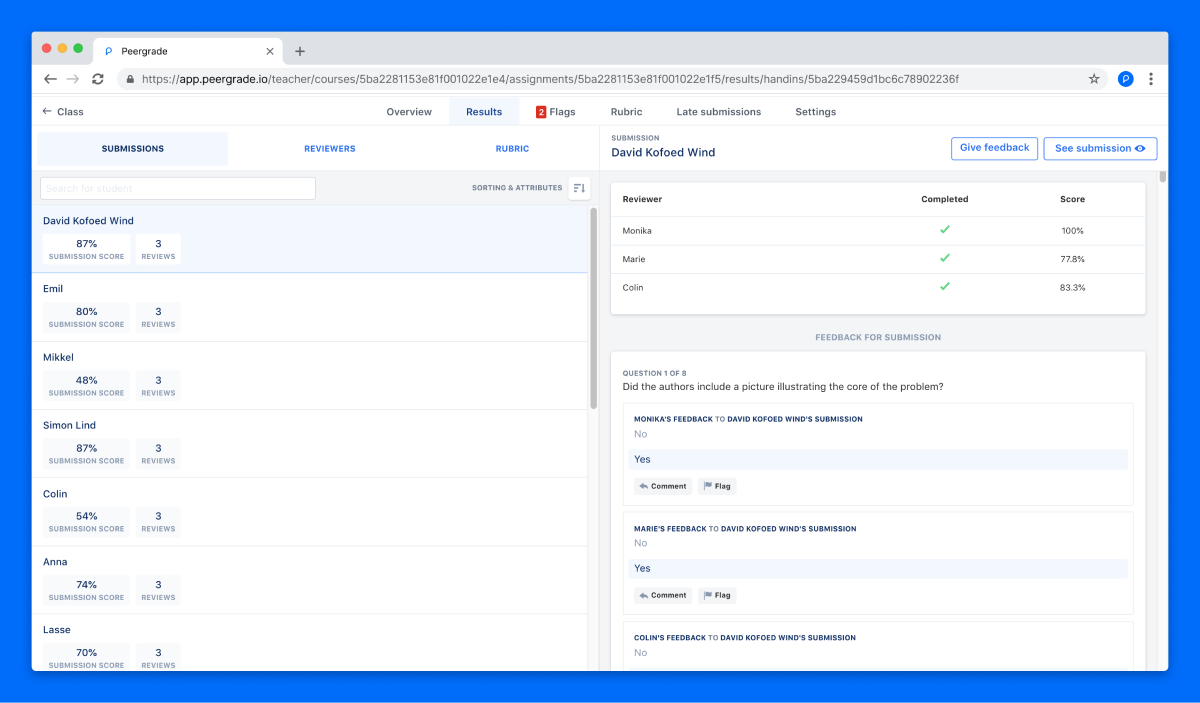
Task: Open the Rubric tab in the top navigation
Action: (x=626, y=112)
